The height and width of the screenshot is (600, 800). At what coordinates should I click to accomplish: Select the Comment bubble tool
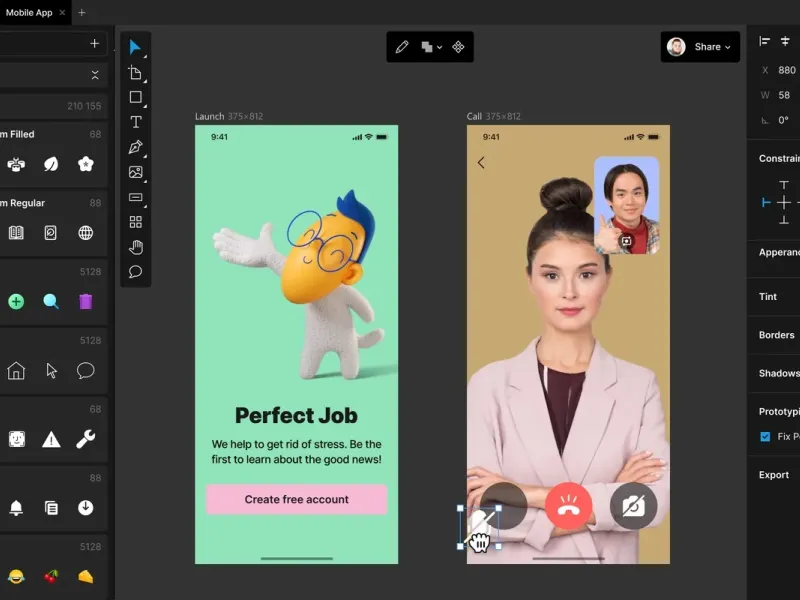[135, 272]
